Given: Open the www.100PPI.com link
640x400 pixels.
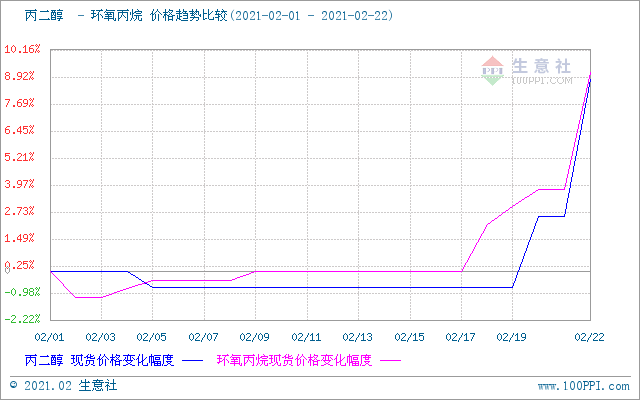Looking at the screenshot, I should coord(584,386).
